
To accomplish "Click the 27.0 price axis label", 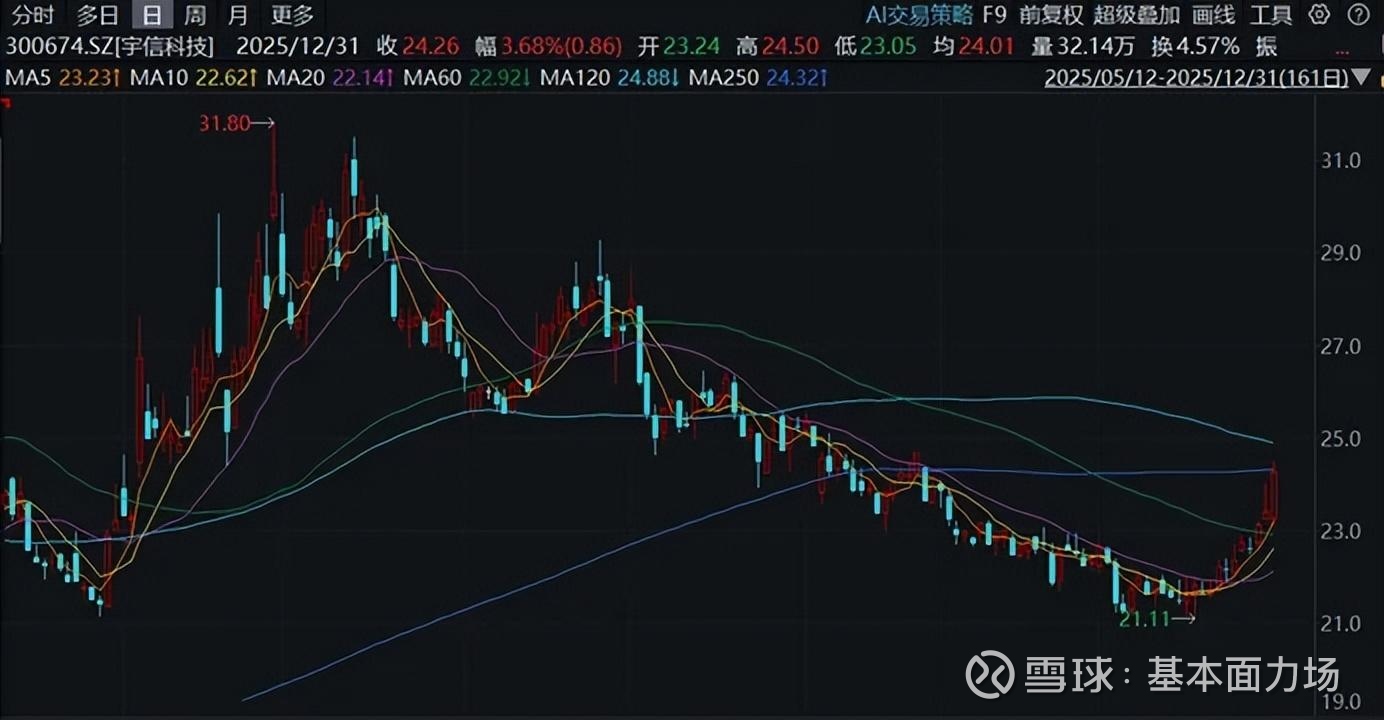I will click(x=1341, y=347).
